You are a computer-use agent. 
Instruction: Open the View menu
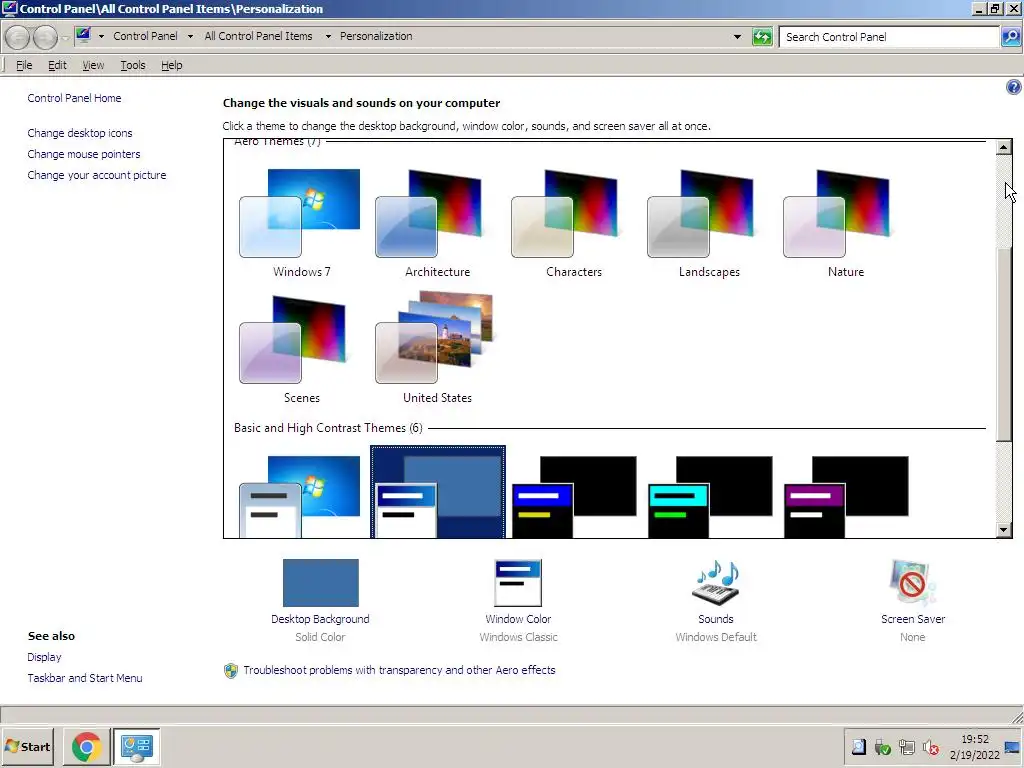point(93,65)
